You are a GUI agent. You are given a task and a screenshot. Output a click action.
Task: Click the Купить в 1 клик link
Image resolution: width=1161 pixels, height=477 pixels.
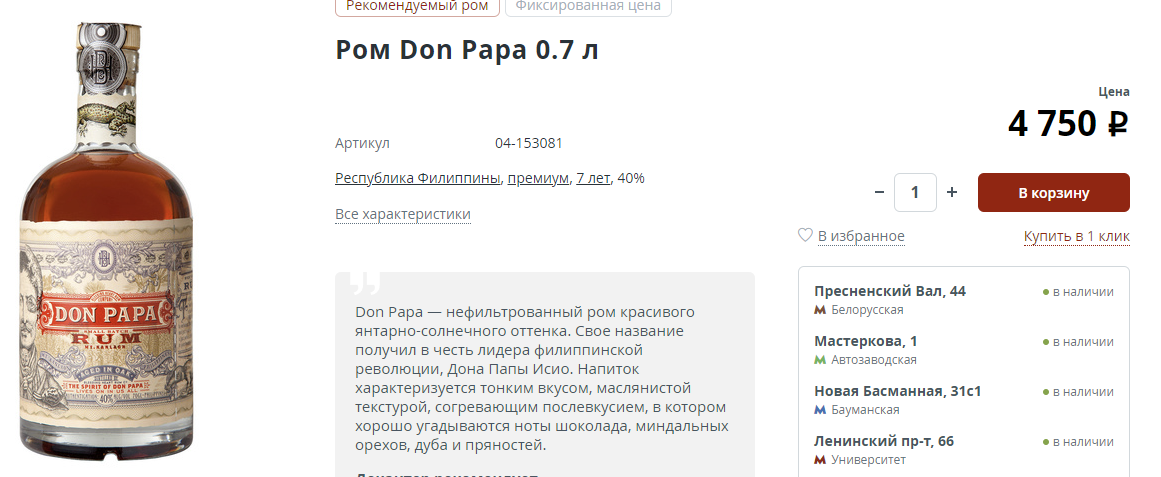[1077, 236]
